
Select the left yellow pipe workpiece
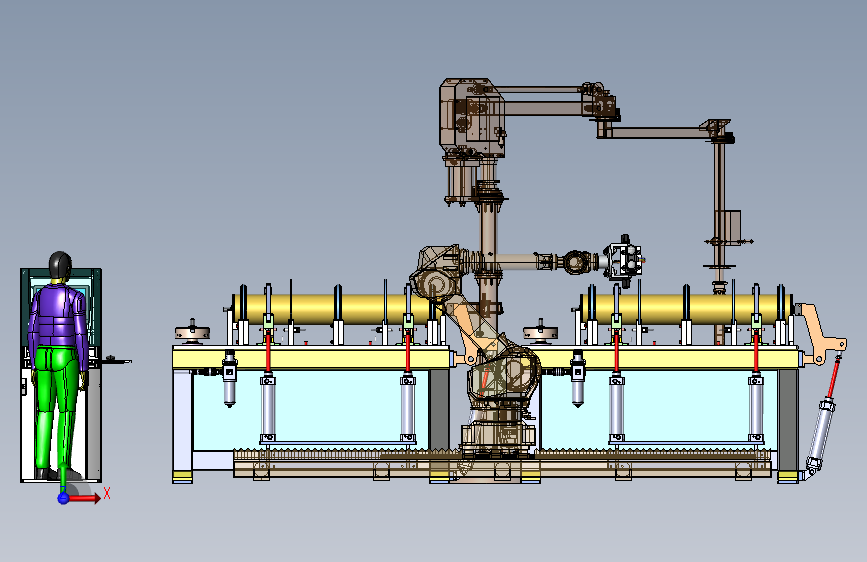(x=337, y=308)
